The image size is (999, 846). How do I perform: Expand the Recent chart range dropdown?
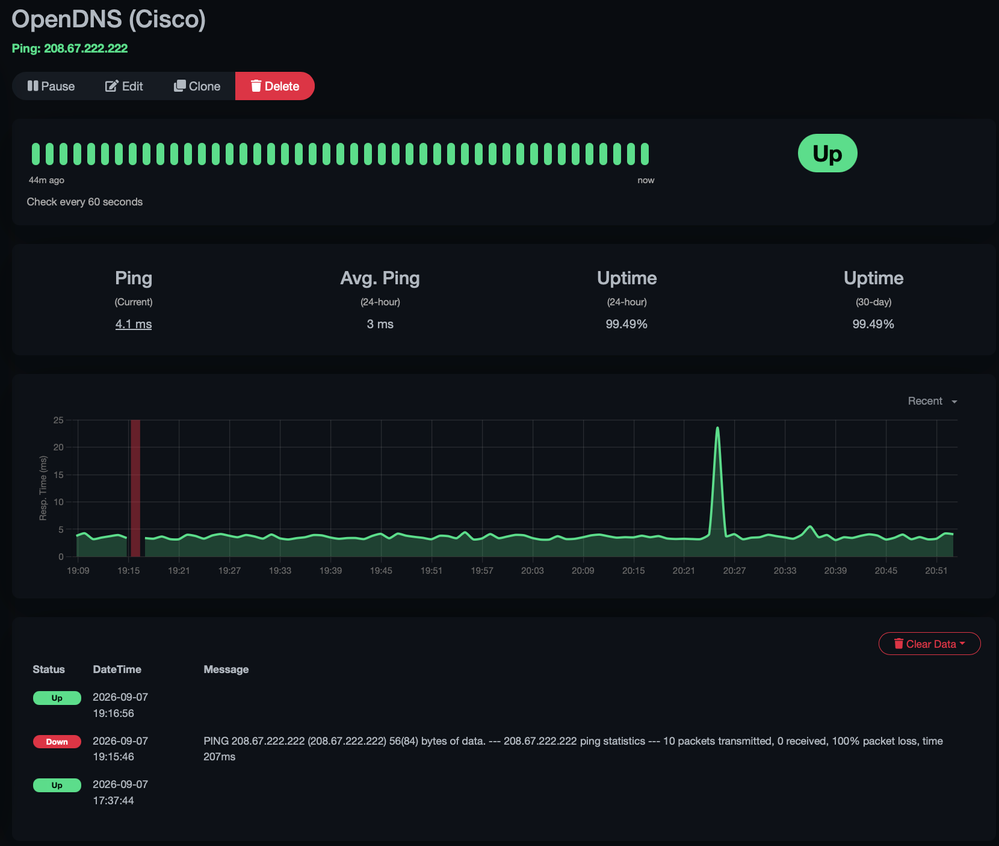(x=932, y=401)
